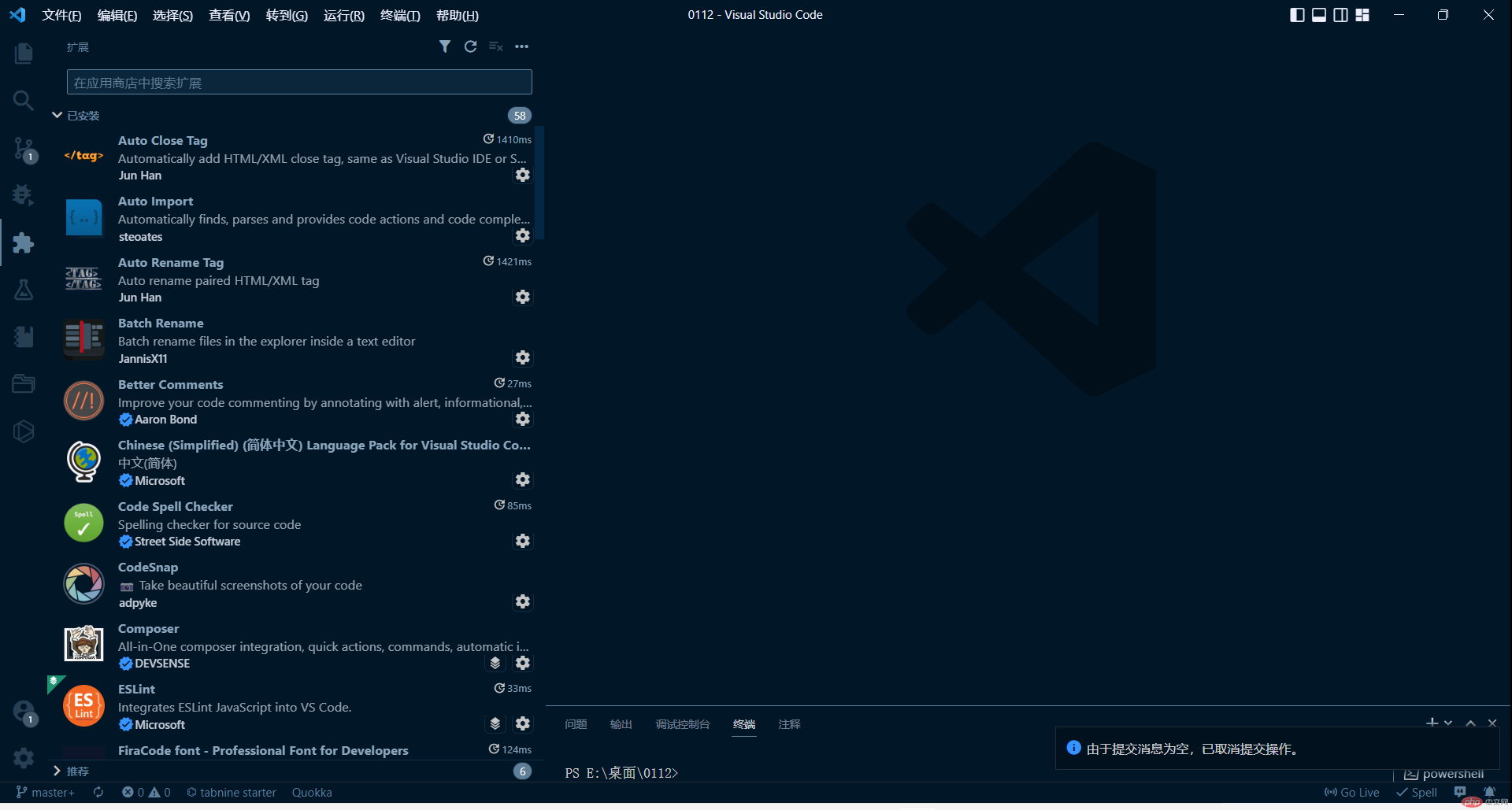The image size is (1512, 810).
Task: Click master+ branch in status bar
Action: [45, 793]
